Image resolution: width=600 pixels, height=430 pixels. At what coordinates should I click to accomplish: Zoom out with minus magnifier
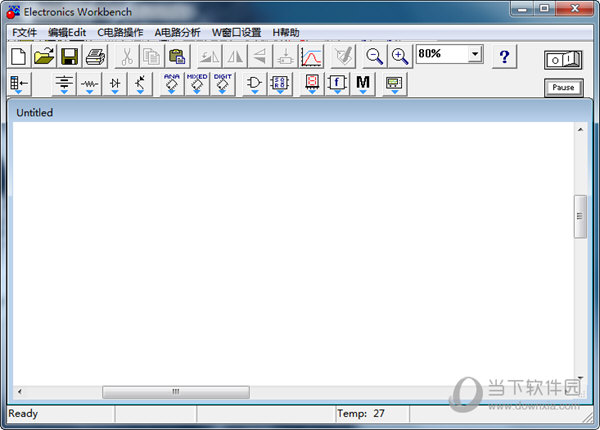[x=374, y=56]
